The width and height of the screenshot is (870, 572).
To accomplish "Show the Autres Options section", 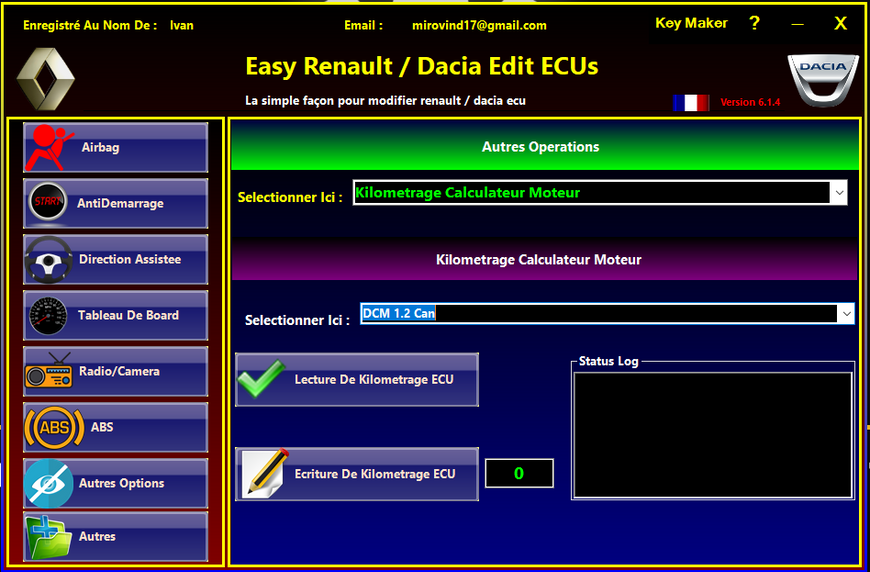I will tap(115, 483).
